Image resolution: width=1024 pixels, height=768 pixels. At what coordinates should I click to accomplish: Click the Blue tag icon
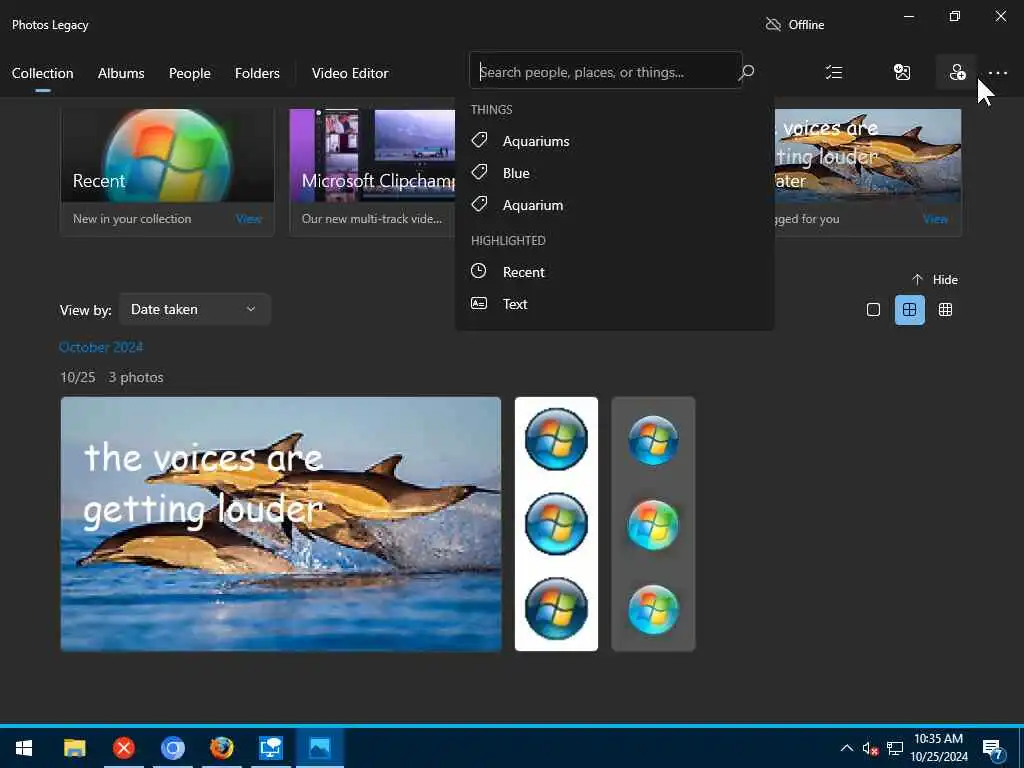[x=479, y=172]
